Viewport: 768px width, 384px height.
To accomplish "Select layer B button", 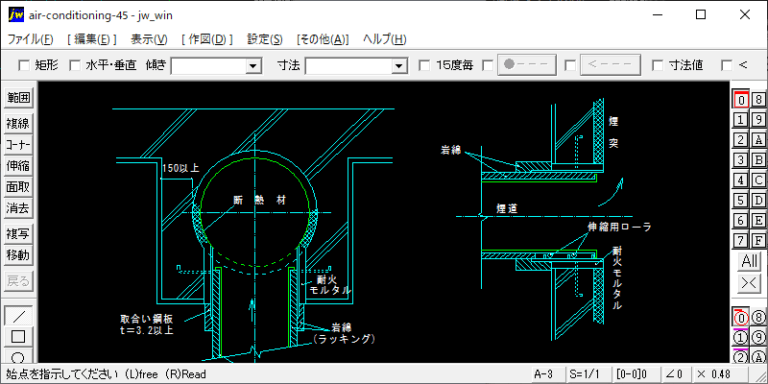I will coord(758,160).
